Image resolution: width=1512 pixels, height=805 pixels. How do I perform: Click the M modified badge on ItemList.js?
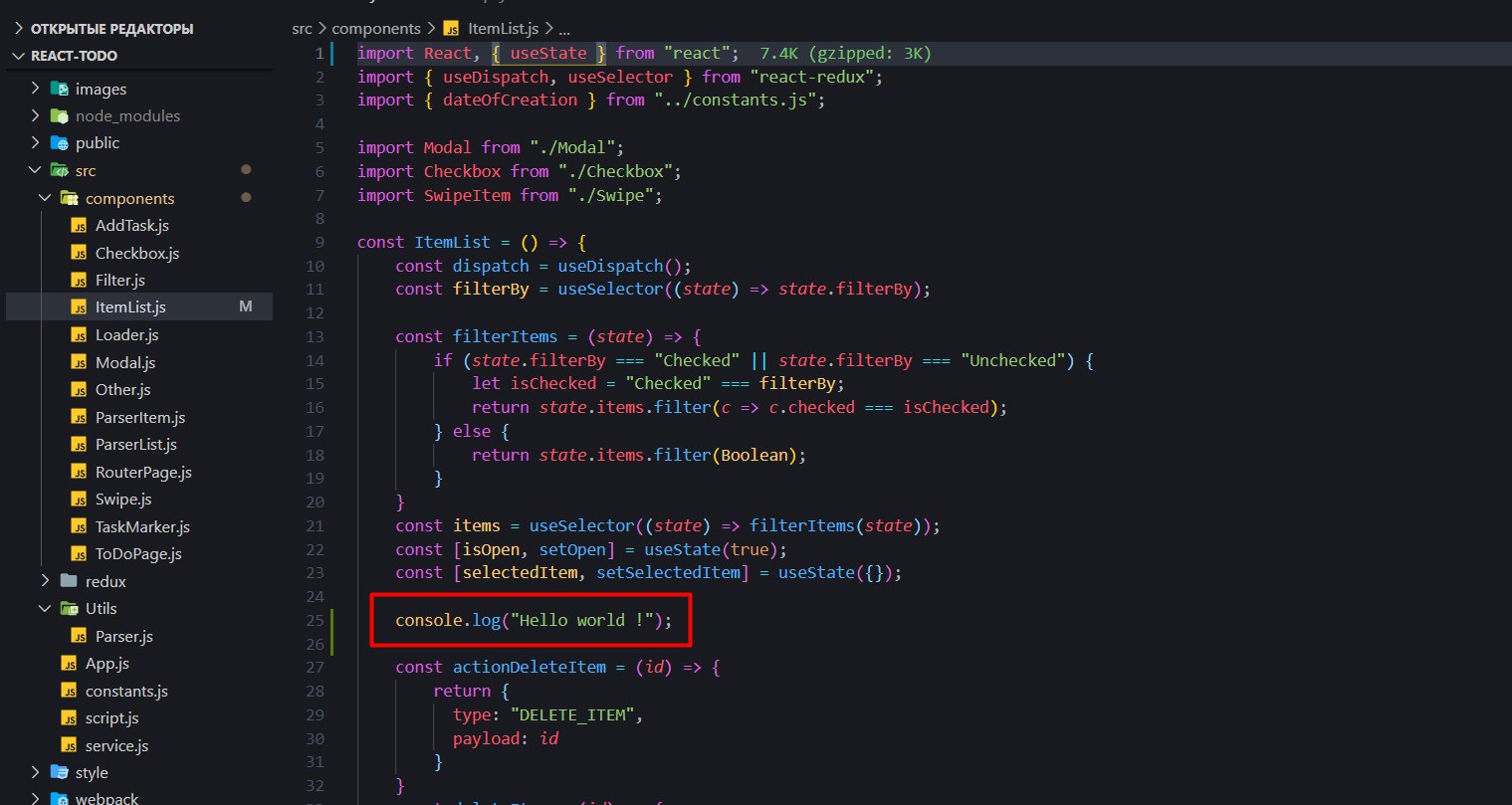246,307
